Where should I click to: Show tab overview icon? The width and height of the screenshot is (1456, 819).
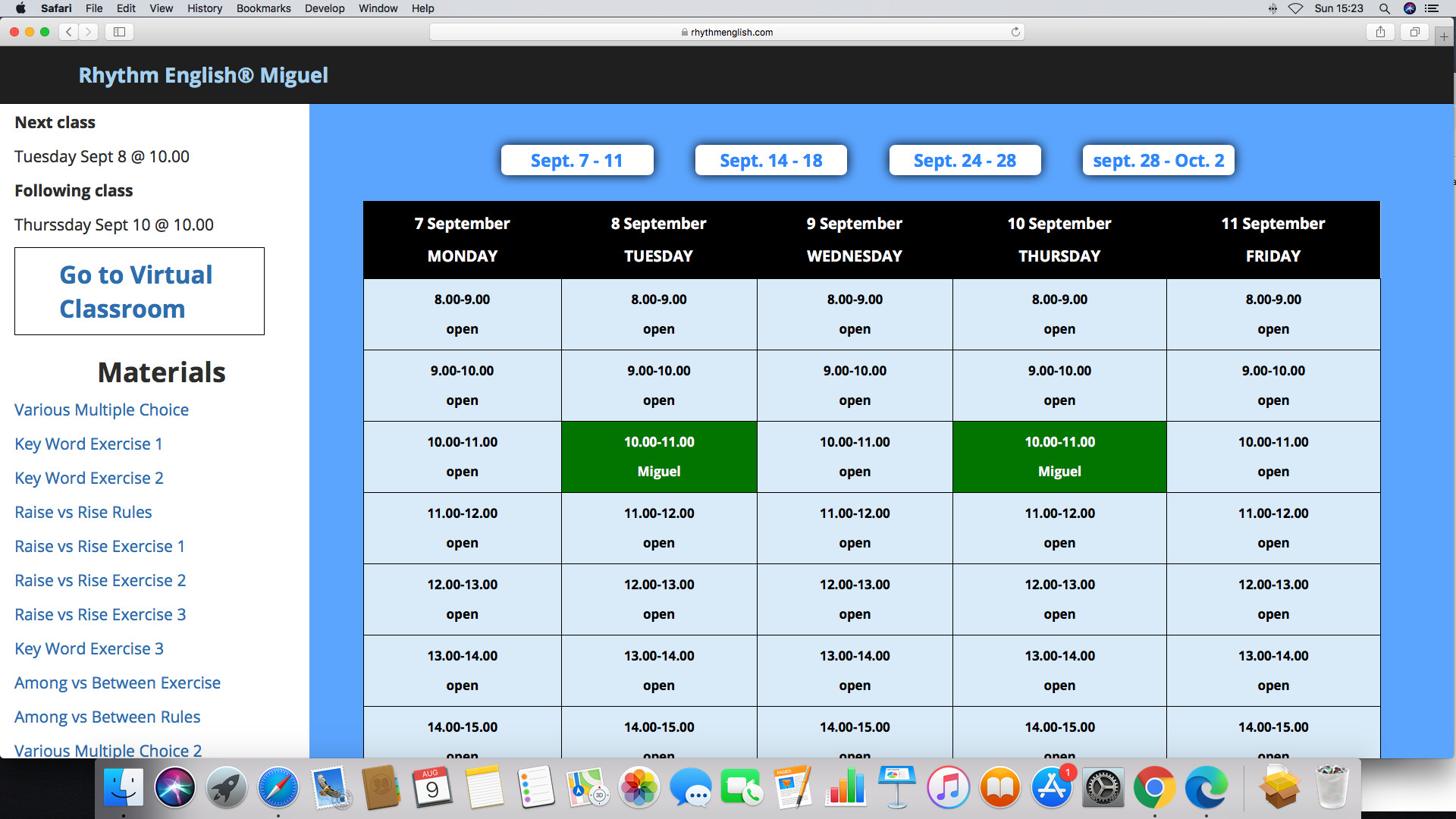click(1414, 32)
